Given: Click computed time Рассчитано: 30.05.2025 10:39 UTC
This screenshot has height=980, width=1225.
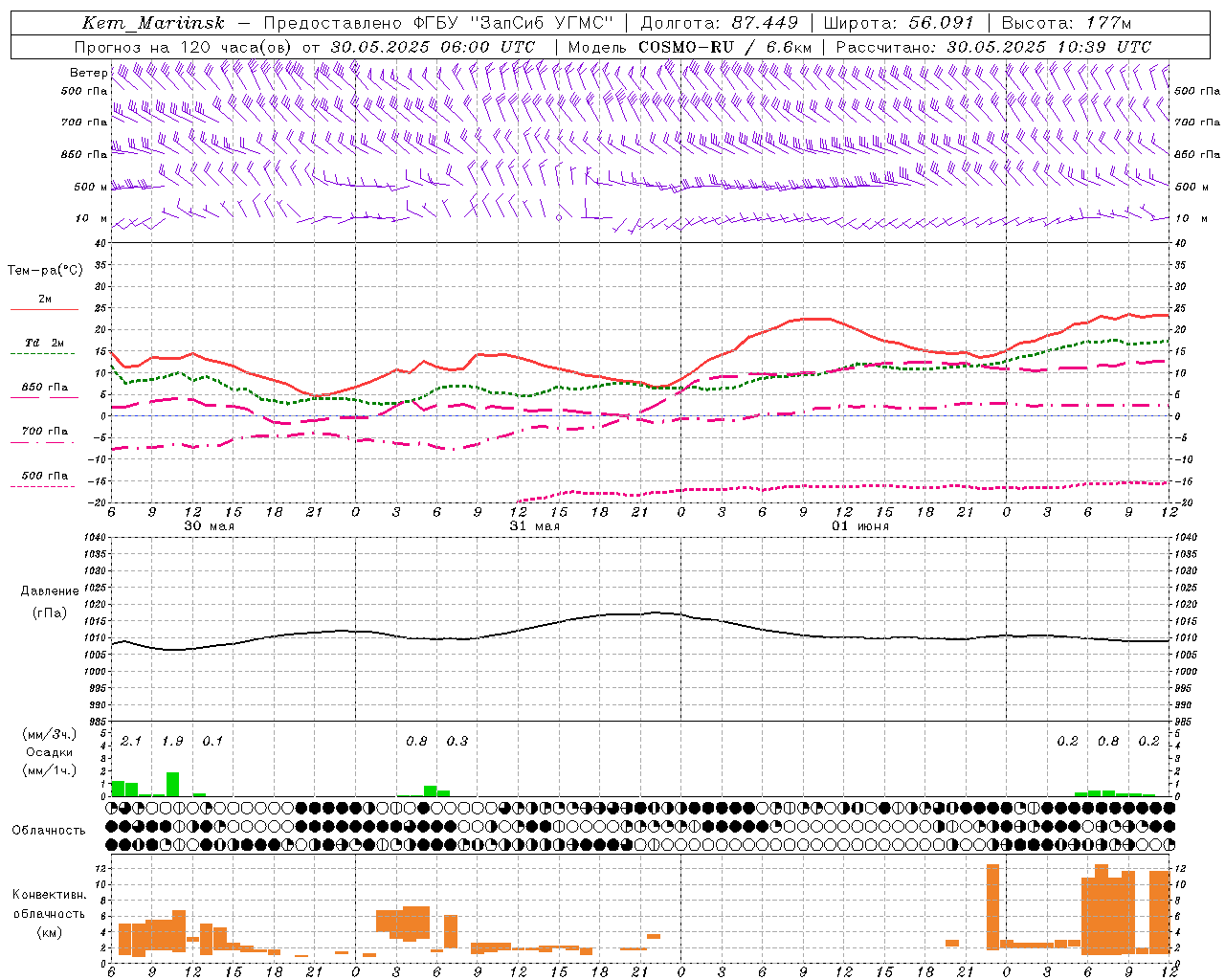Looking at the screenshot, I should (993, 47).
